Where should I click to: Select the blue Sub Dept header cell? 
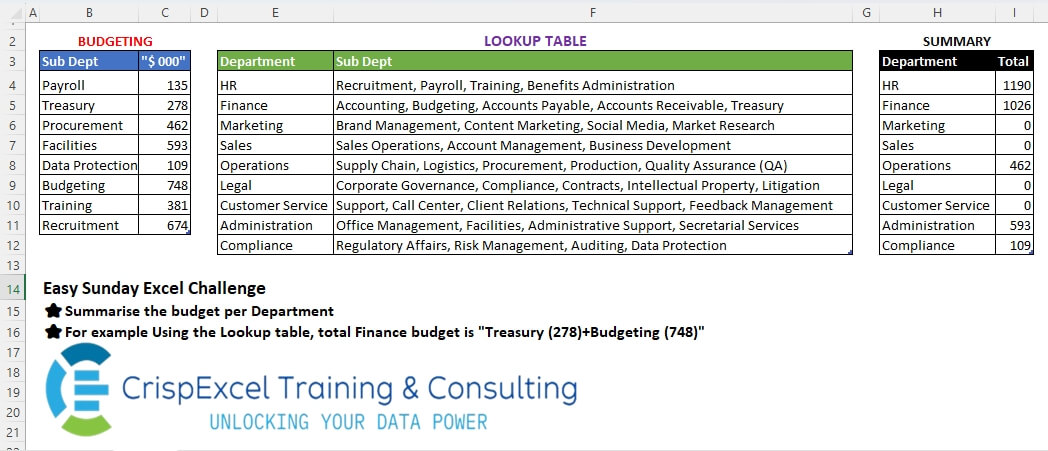pyautogui.click(x=89, y=61)
